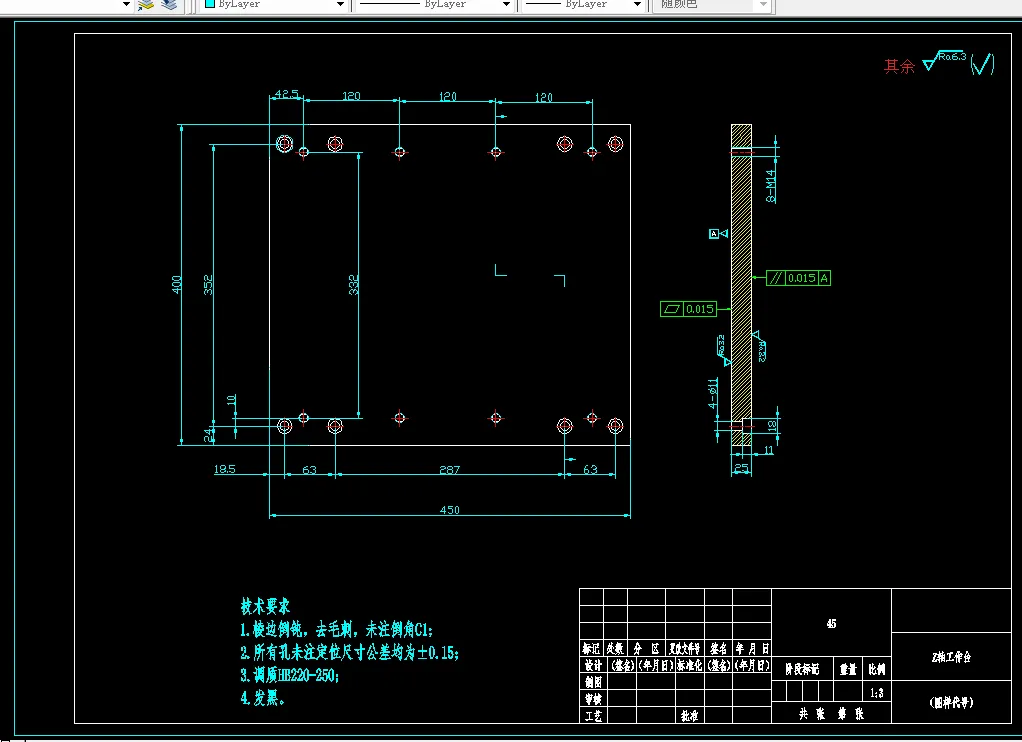The width and height of the screenshot is (1022, 742).
Task: Select the 25 thickness dimension
Action: coord(741,468)
